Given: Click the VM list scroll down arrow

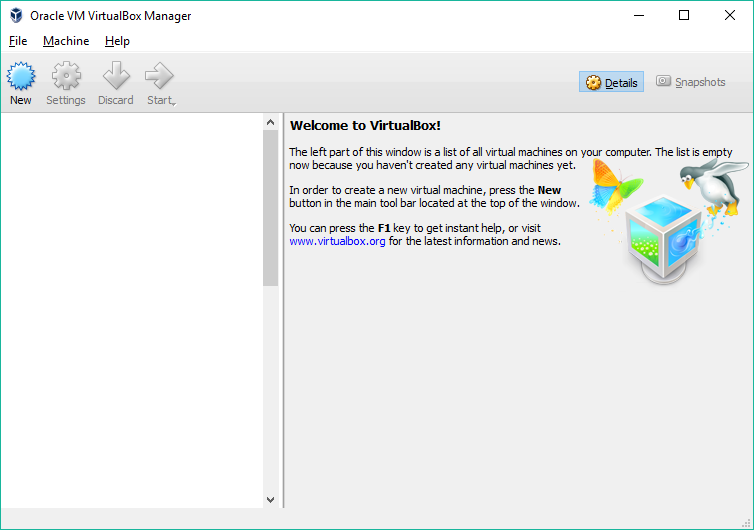Looking at the screenshot, I should (x=270, y=500).
